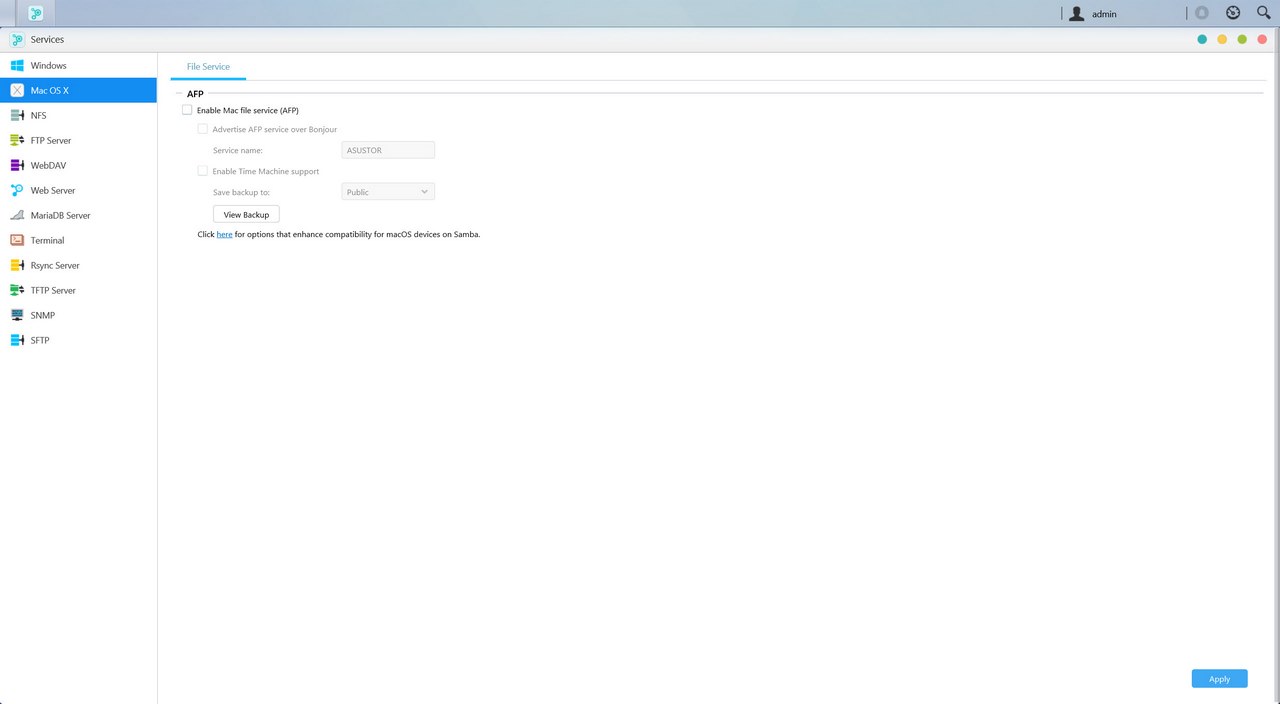Open the Save backup to Public dropdown
The image size is (1280, 704).
point(388,192)
